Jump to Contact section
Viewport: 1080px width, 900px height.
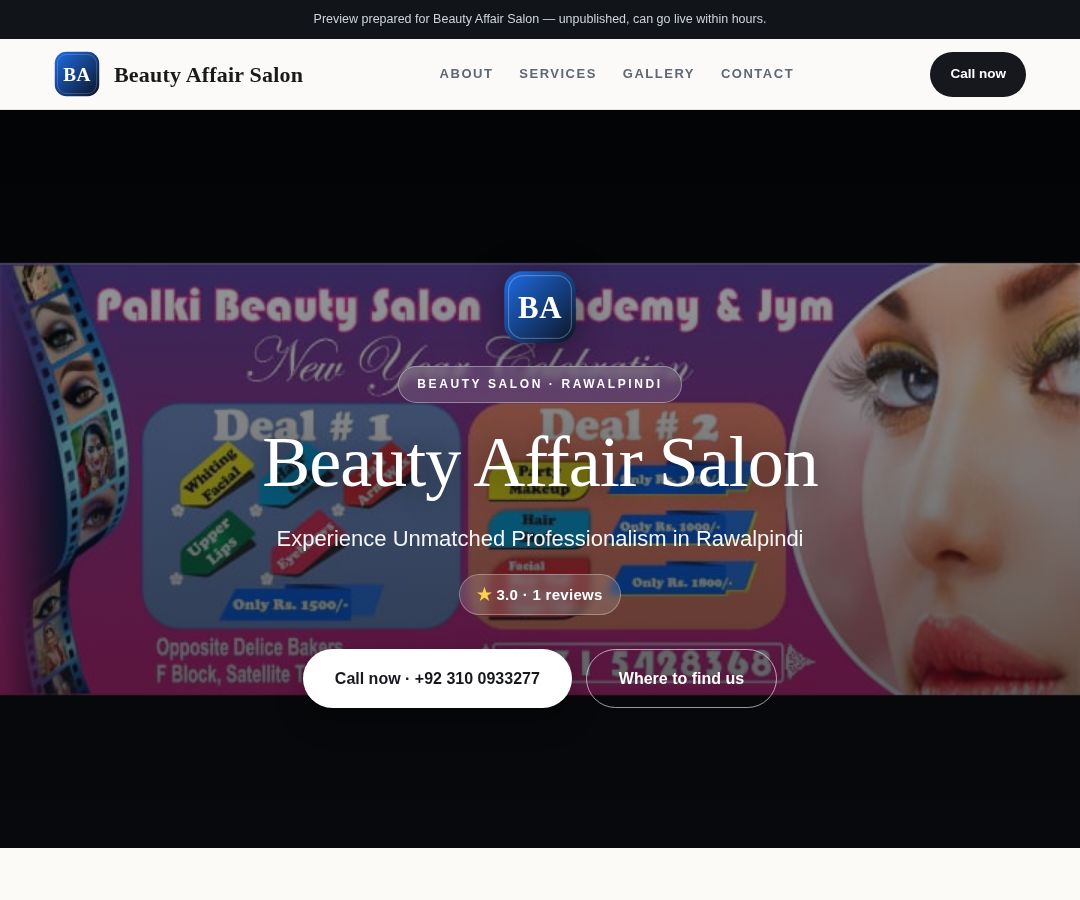757,74
